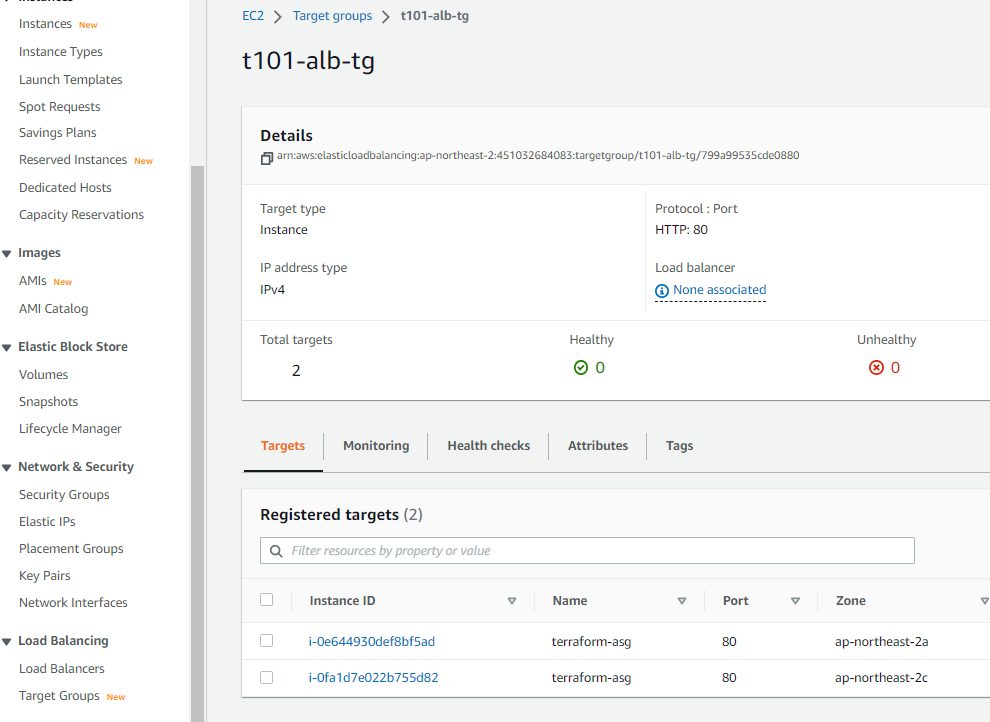This screenshot has width=990, height=722.
Task: Click the Registered targets heading
Action: point(341,515)
